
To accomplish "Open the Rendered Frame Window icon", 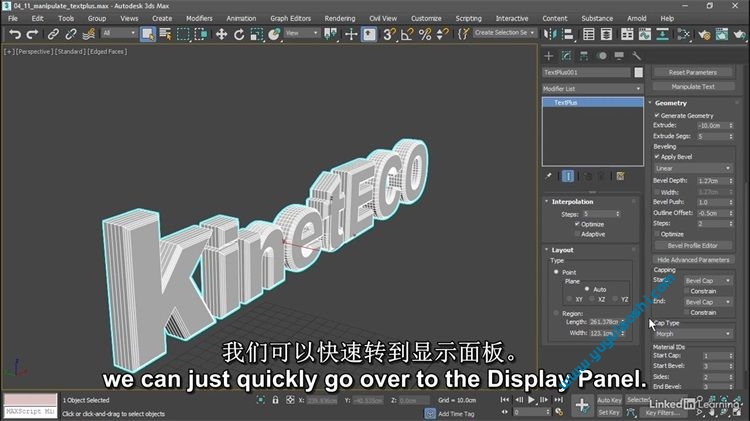I will coord(722,34).
